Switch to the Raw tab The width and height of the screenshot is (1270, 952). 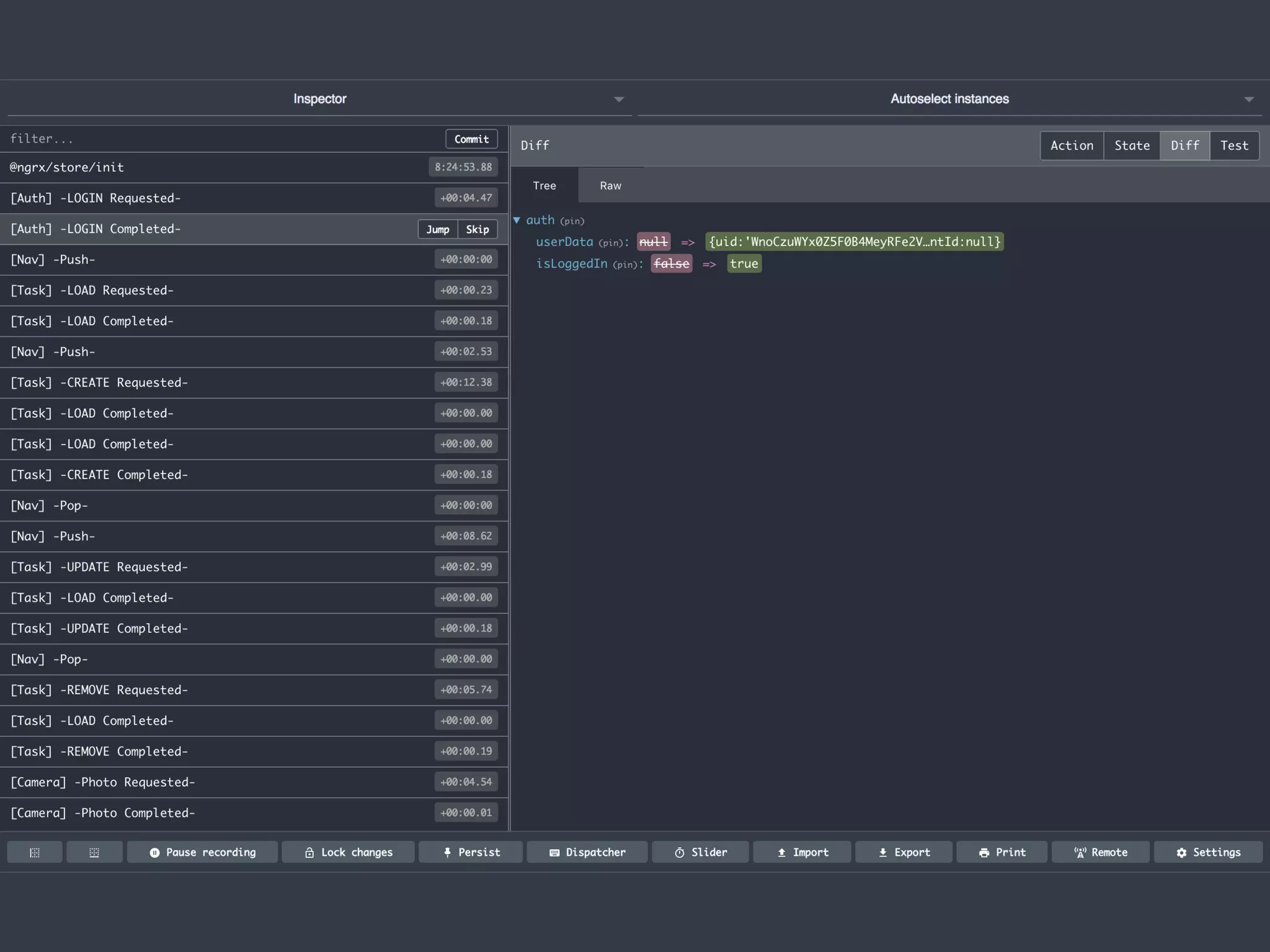click(610, 185)
